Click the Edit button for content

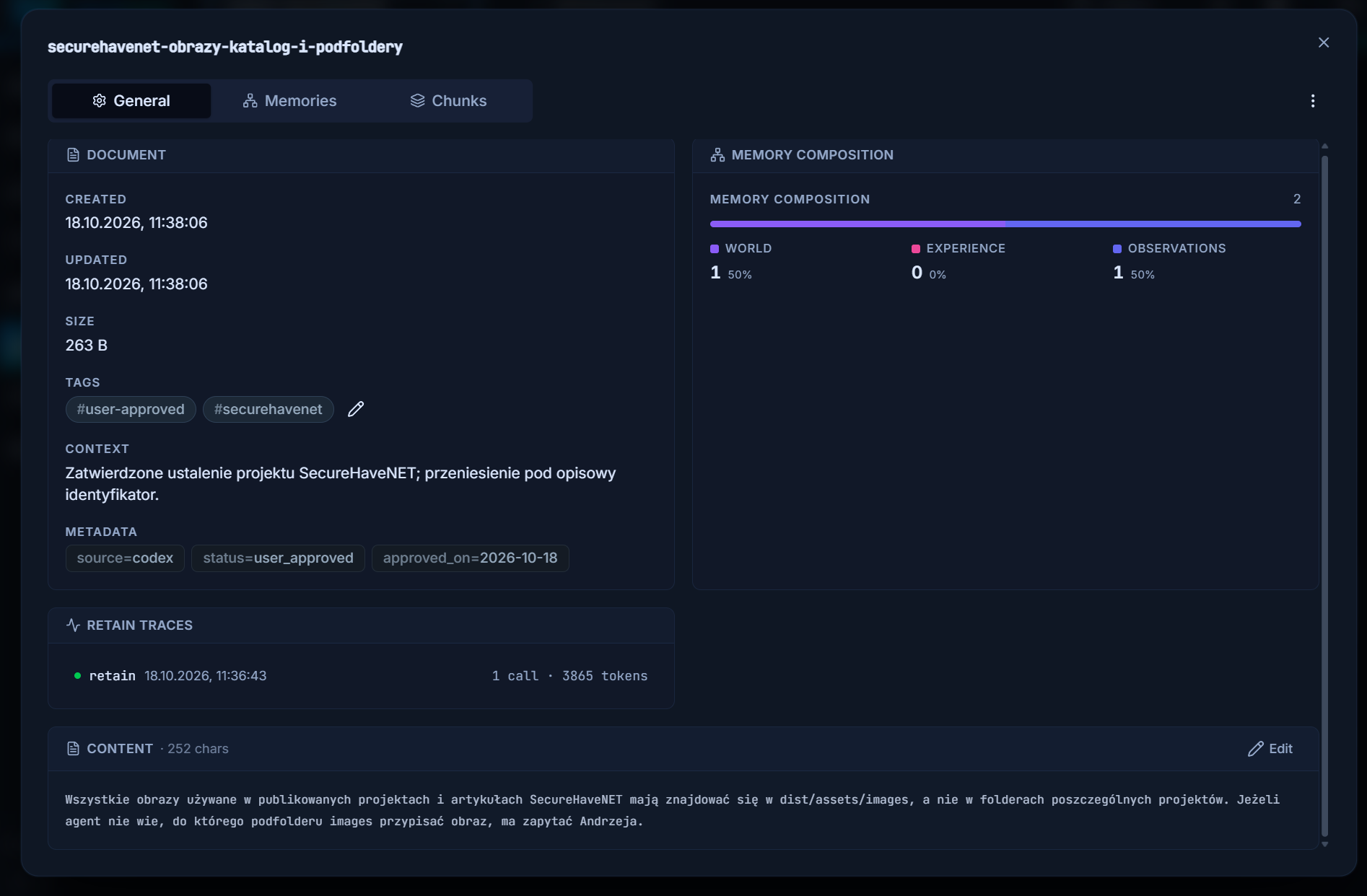tap(1270, 749)
